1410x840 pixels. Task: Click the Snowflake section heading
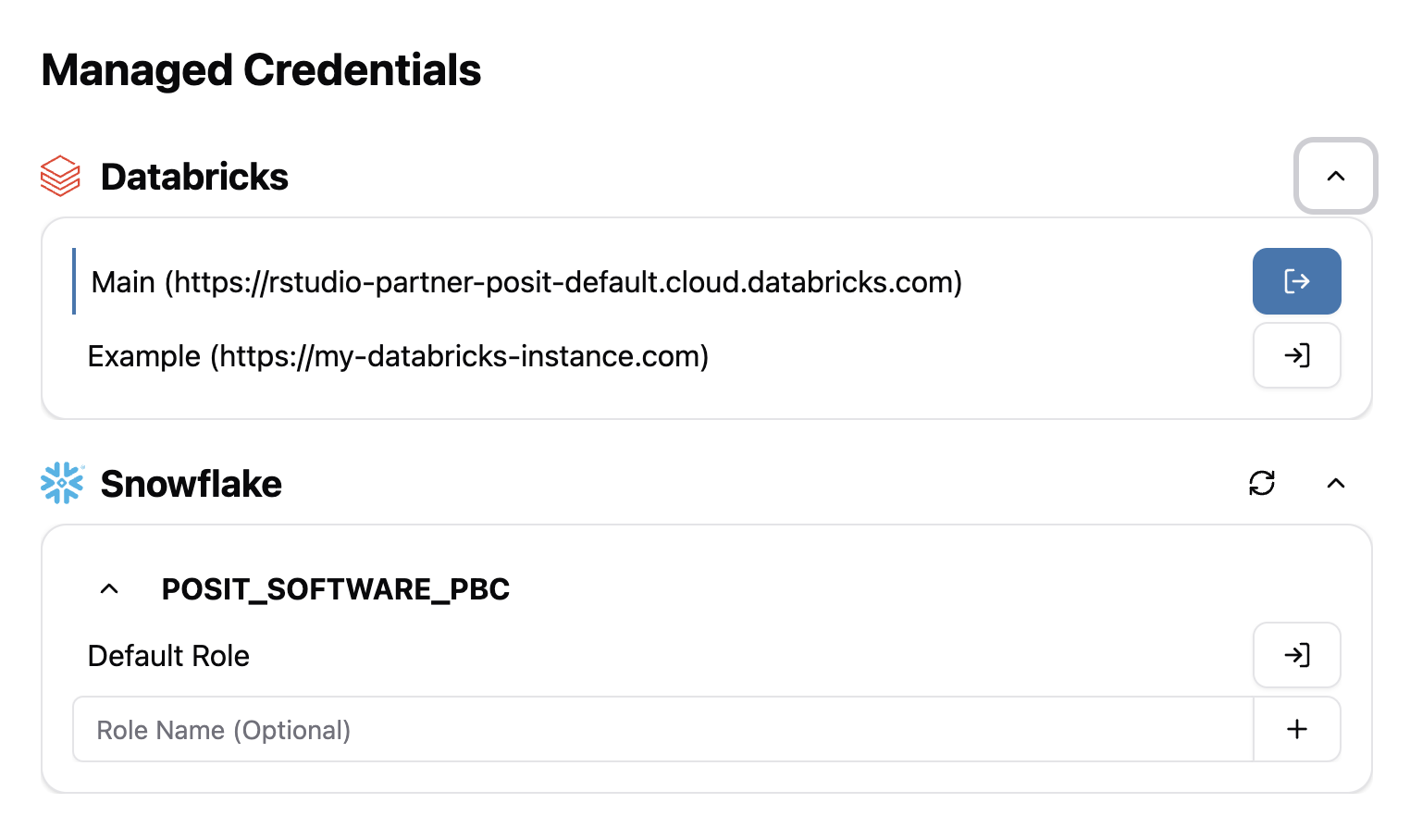tap(191, 483)
